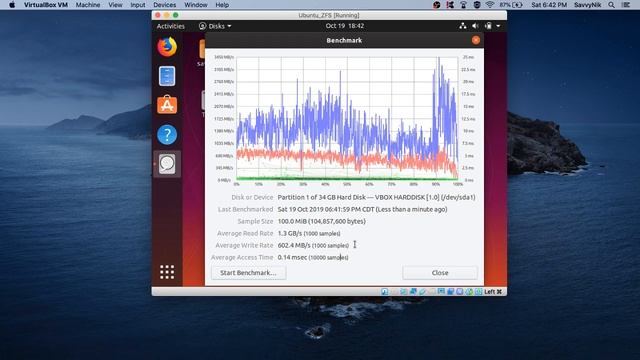
Task: Click the Last Benchmarked label
Action: (x=245, y=209)
